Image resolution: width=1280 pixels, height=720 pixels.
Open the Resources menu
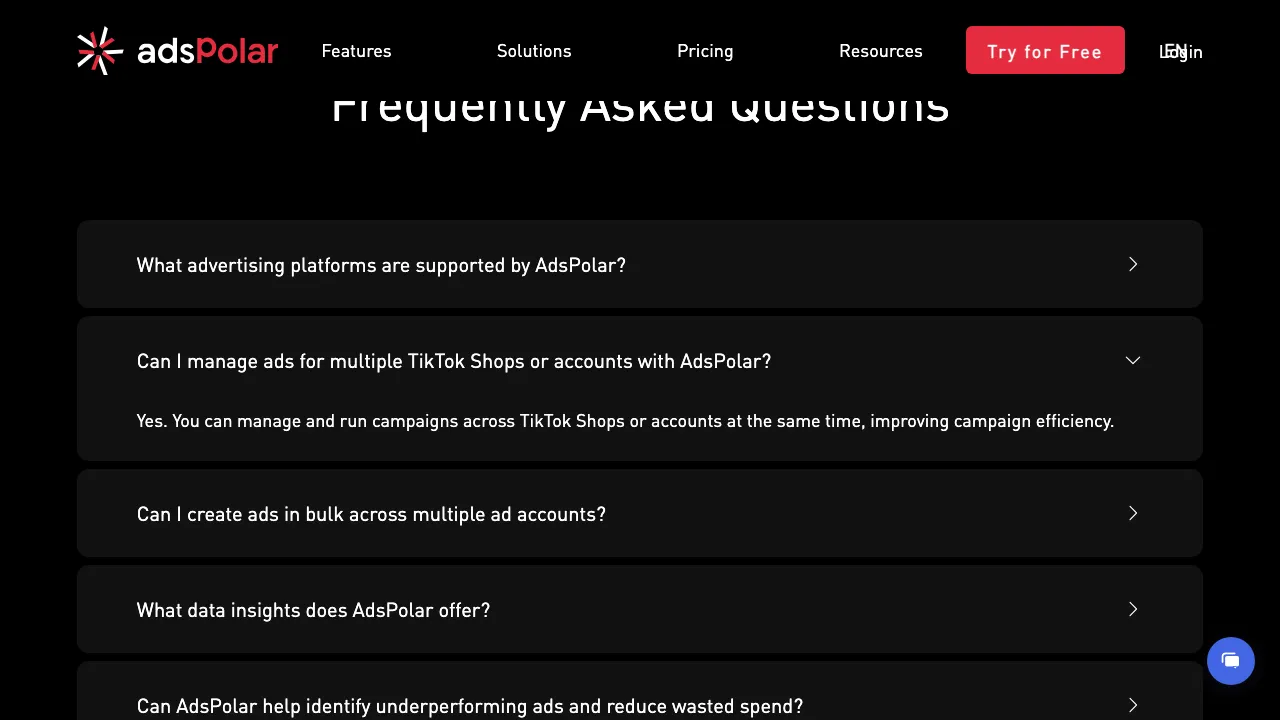881,50
